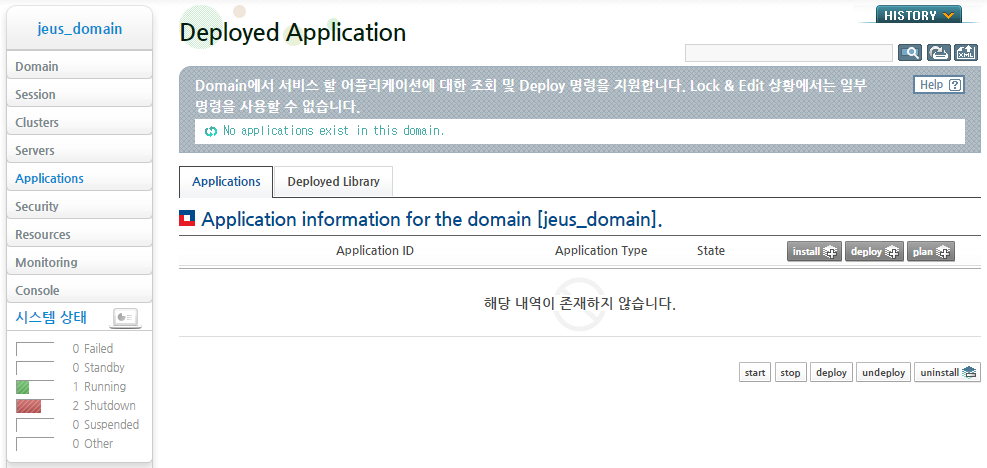Click the State column header
Screen dimensions: 987x468
pos(711,251)
